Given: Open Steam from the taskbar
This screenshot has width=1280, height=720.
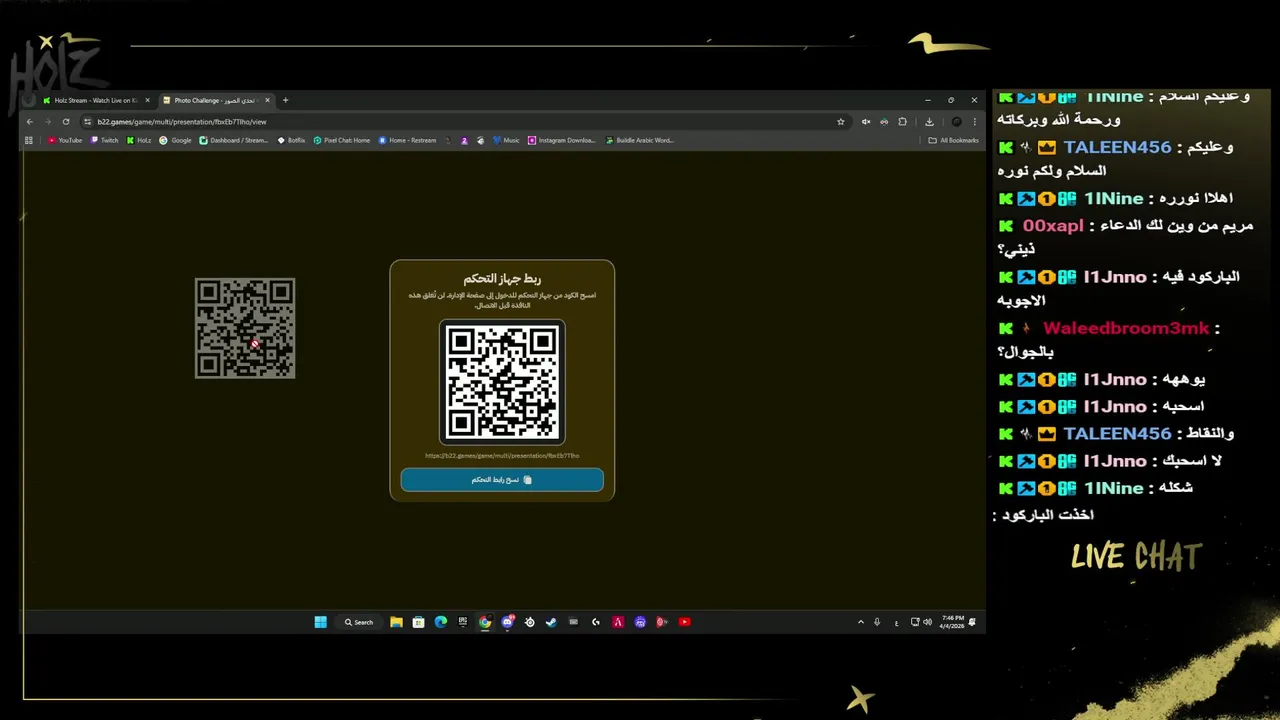Looking at the screenshot, I should coord(551,622).
